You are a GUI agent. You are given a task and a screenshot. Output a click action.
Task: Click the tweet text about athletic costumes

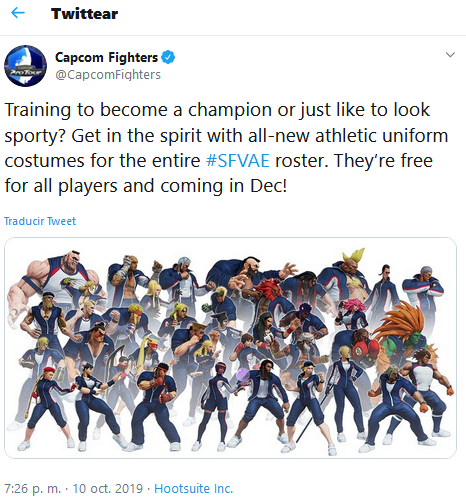[227, 148]
